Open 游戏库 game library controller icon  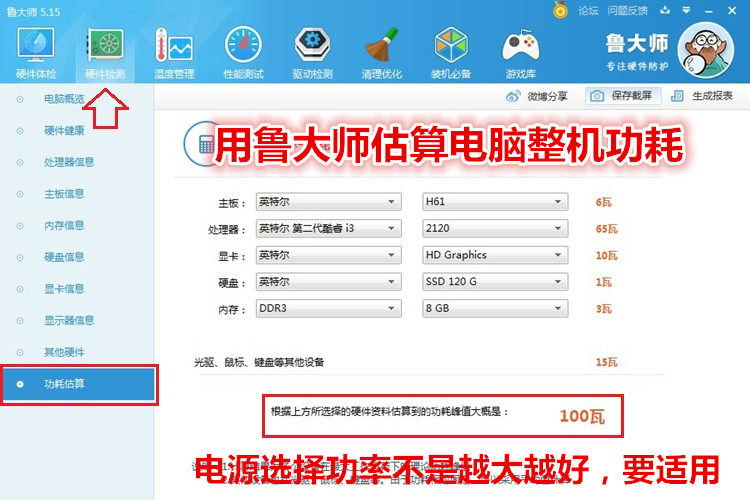click(x=520, y=53)
